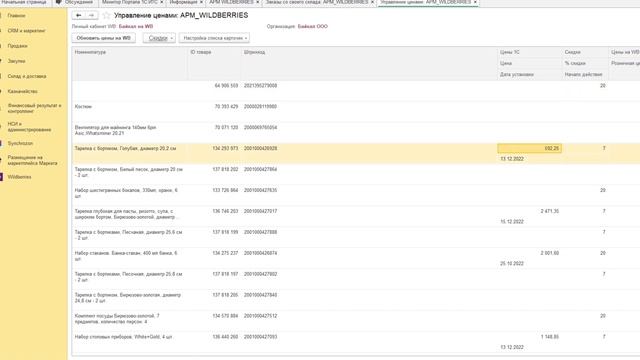Open Размещение на маркетплейсе Маркета section
This screenshot has width=640, height=360.
point(32,160)
